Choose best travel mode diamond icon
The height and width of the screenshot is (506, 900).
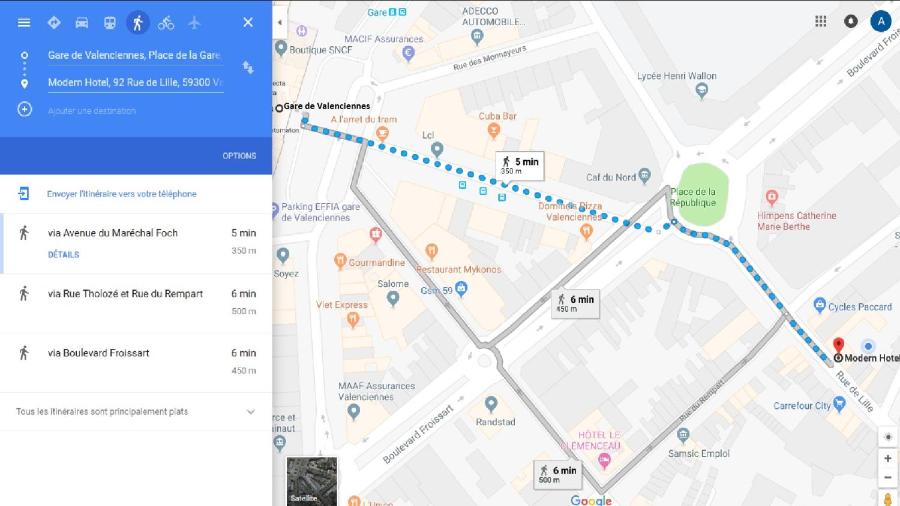[54, 22]
